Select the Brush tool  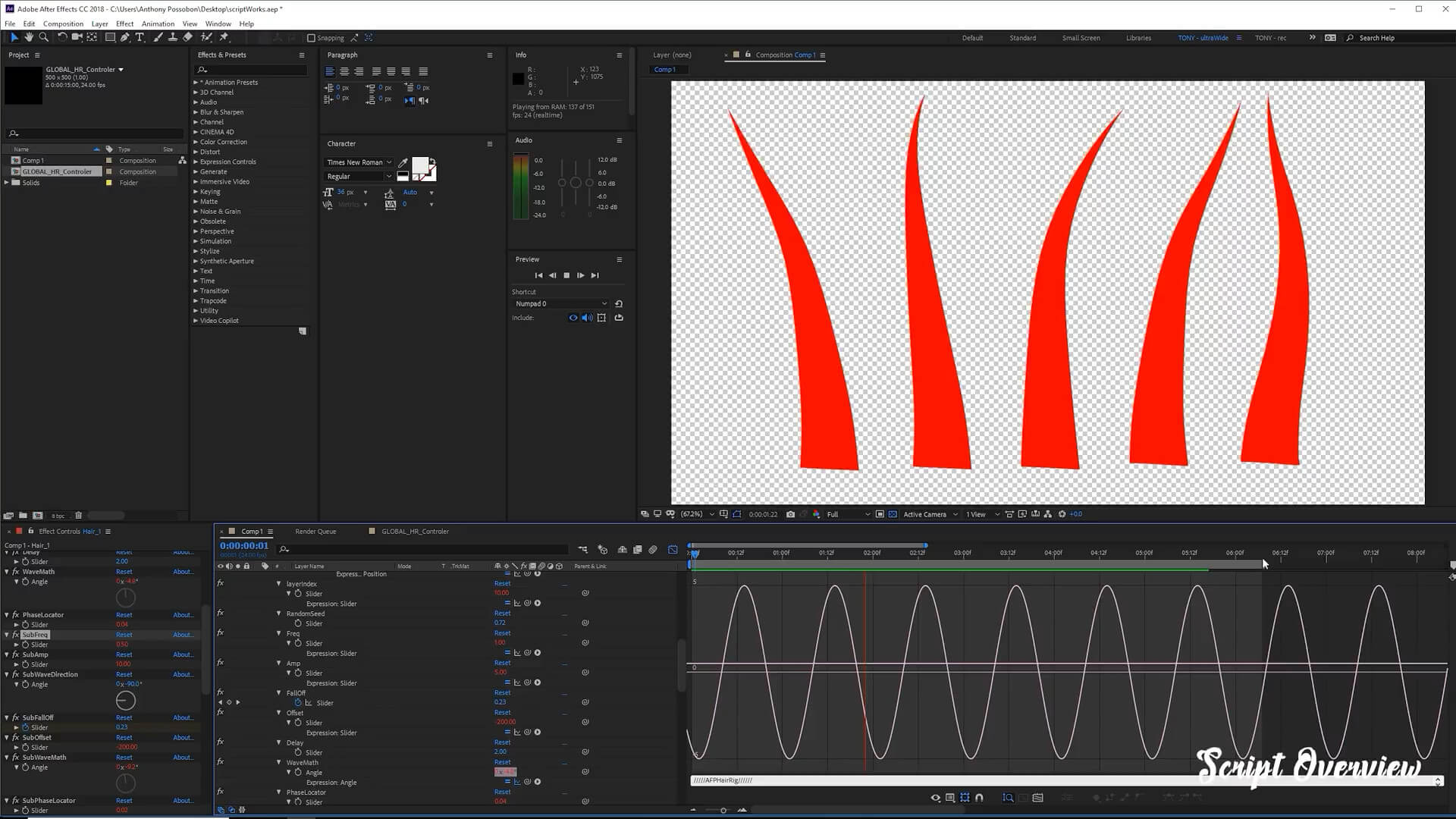[158, 37]
